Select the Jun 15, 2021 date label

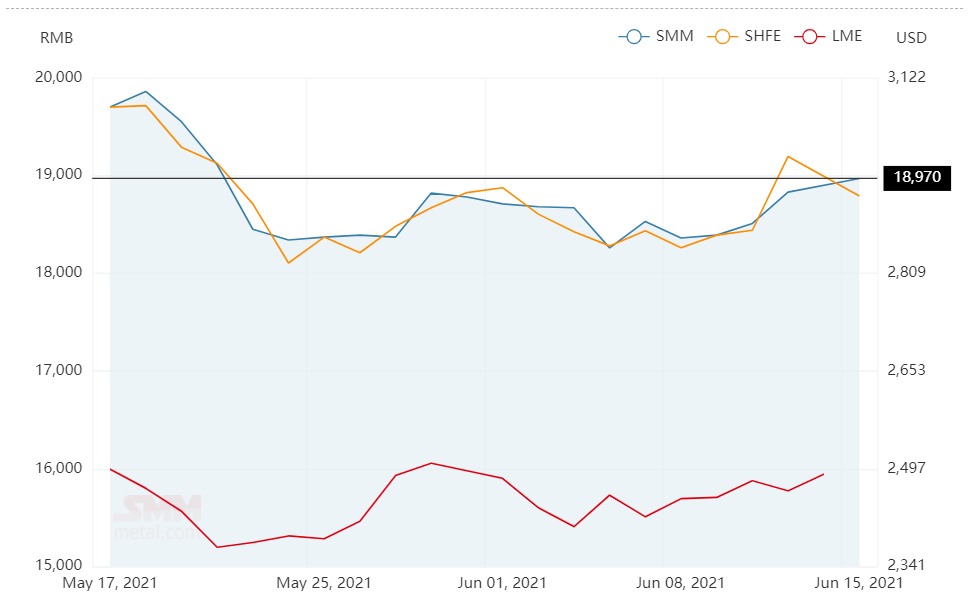coord(859,583)
